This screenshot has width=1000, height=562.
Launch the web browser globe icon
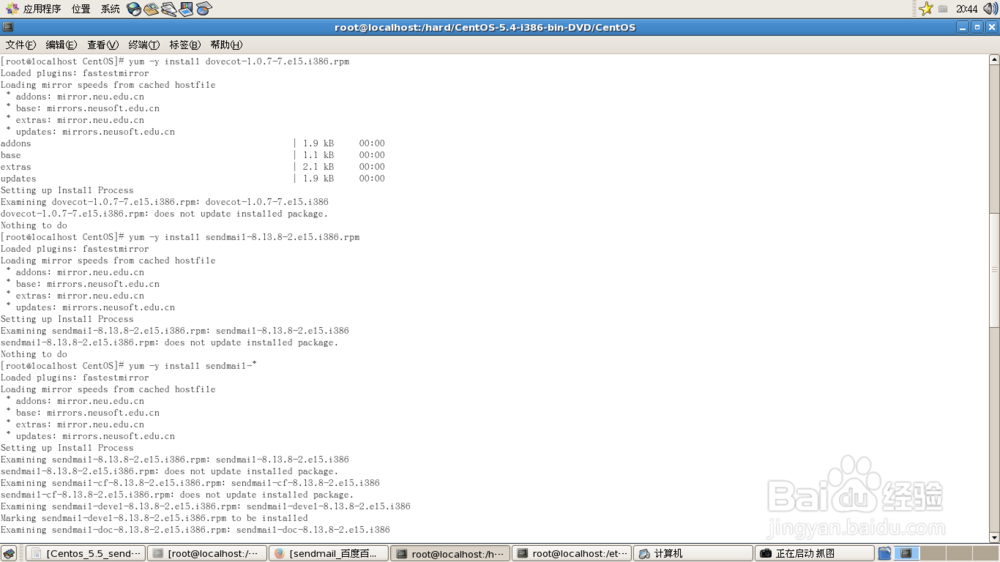(134, 9)
